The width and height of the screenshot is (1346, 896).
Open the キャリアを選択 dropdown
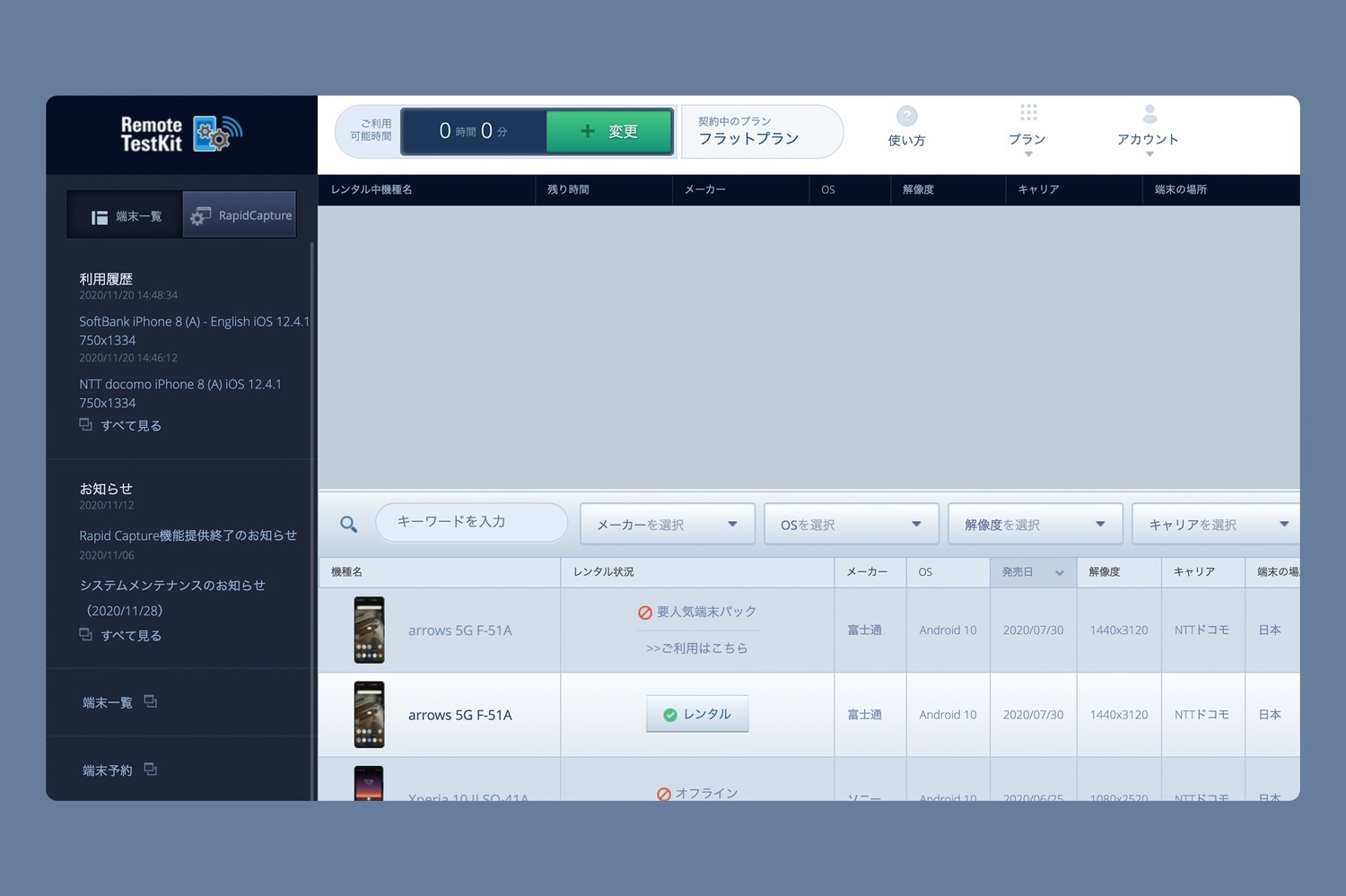[x=1216, y=524]
